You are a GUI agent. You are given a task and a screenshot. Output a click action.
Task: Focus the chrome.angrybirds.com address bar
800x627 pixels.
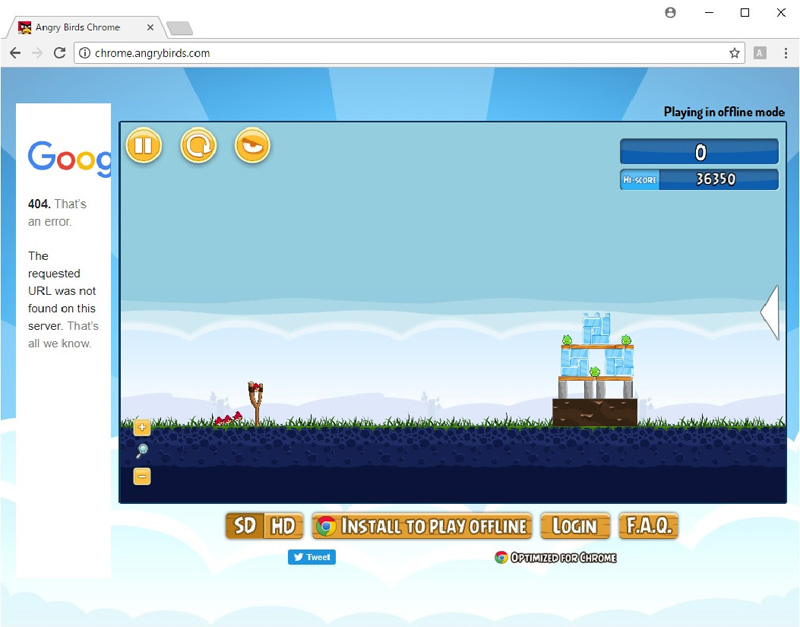(x=409, y=53)
